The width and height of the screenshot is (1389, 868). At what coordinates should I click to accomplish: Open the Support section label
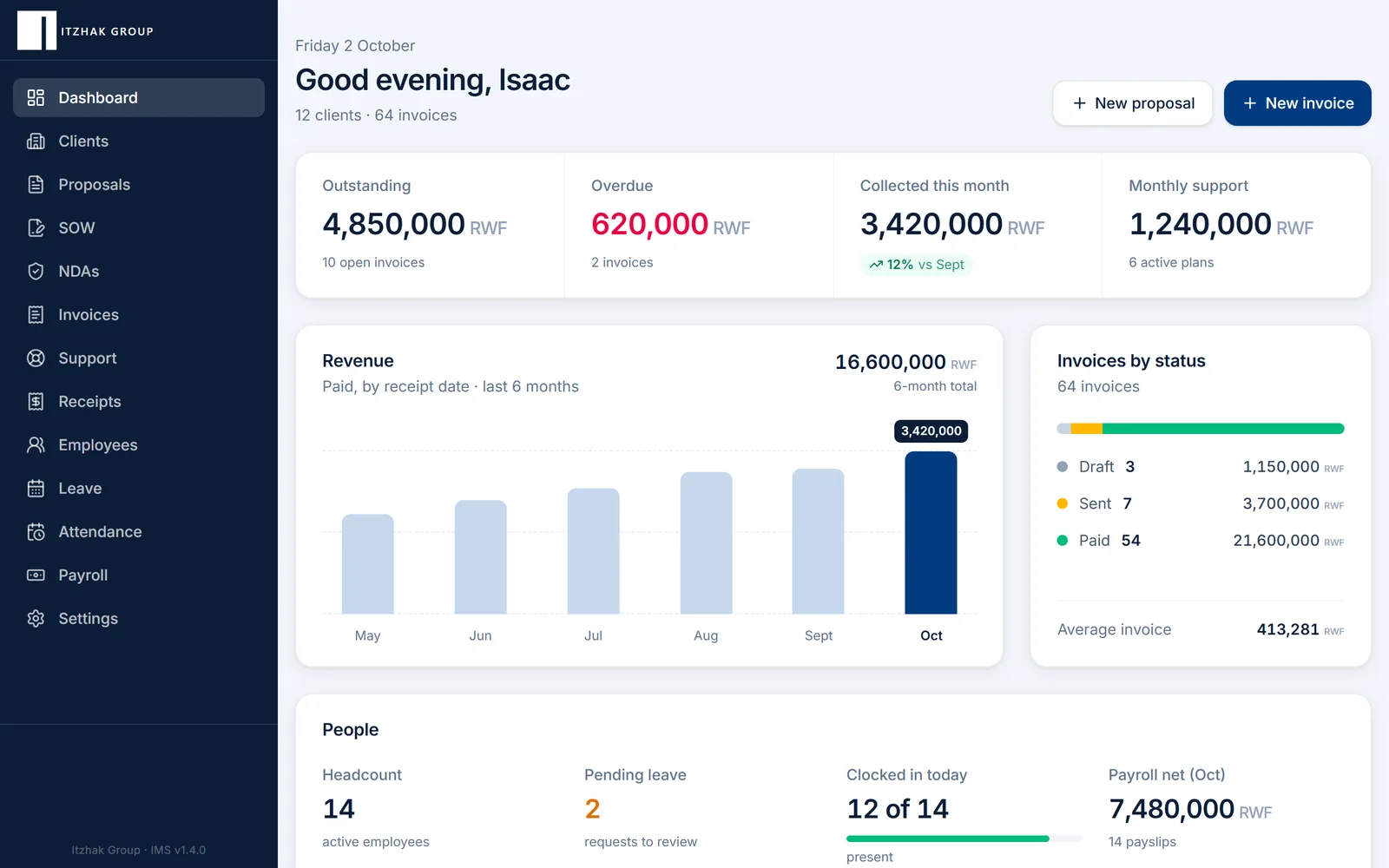pos(88,358)
